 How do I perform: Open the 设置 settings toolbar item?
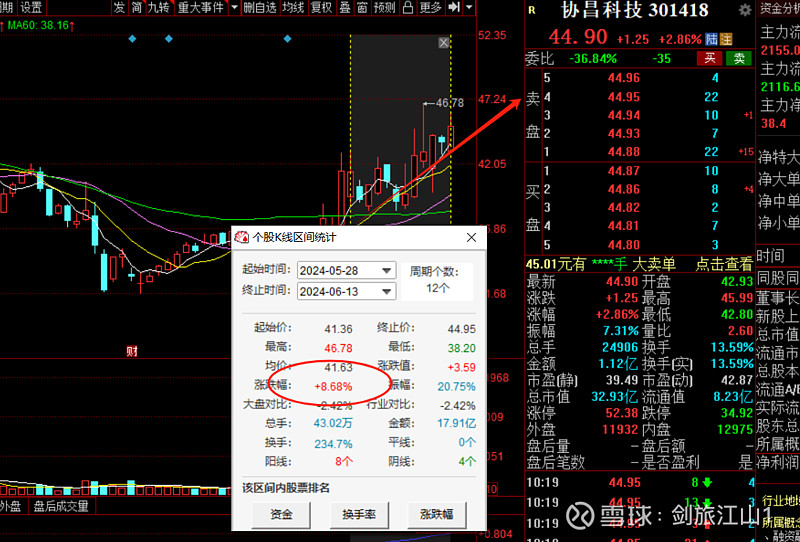click(x=31, y=7)
